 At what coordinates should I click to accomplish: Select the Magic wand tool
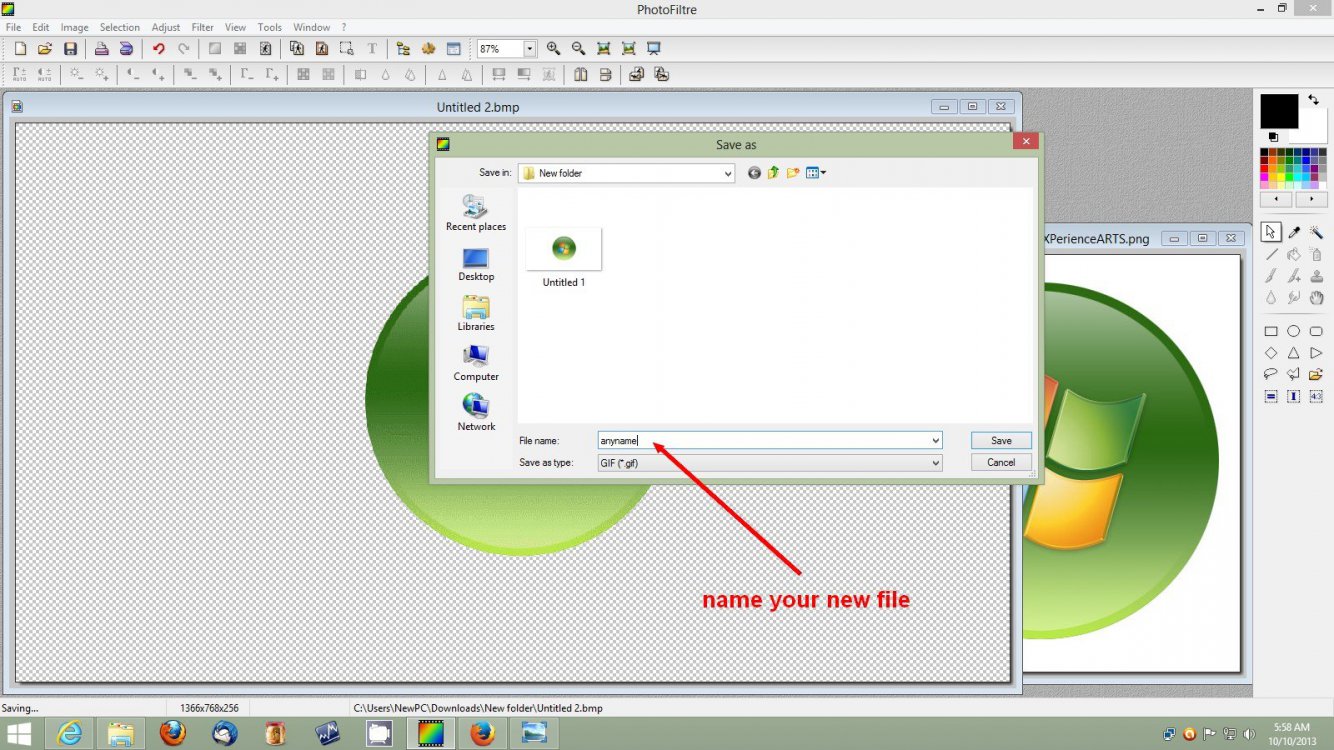(1316, 232)
